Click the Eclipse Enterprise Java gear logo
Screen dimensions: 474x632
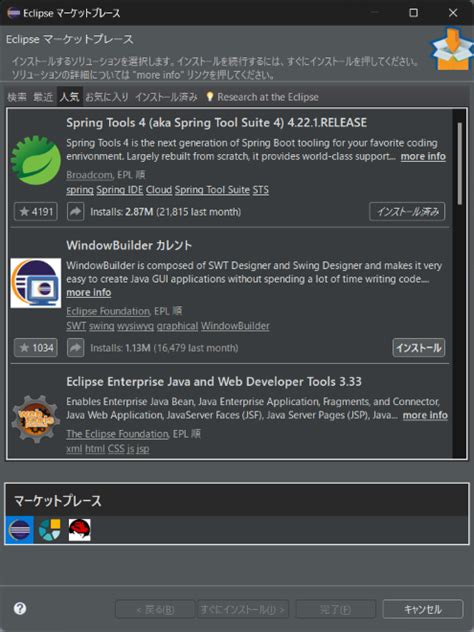[x=36, y=419]
